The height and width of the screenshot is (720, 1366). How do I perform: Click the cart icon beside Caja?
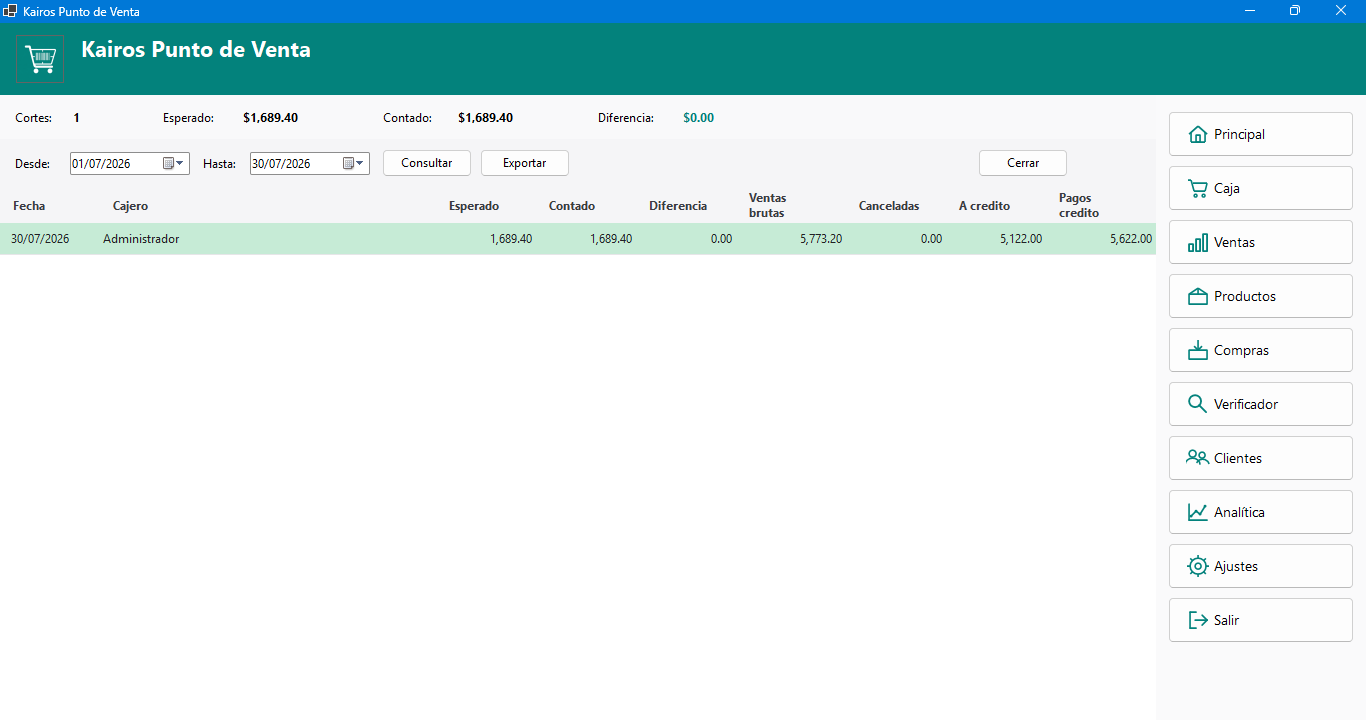pyautogui.click(x=1197, y=188)
